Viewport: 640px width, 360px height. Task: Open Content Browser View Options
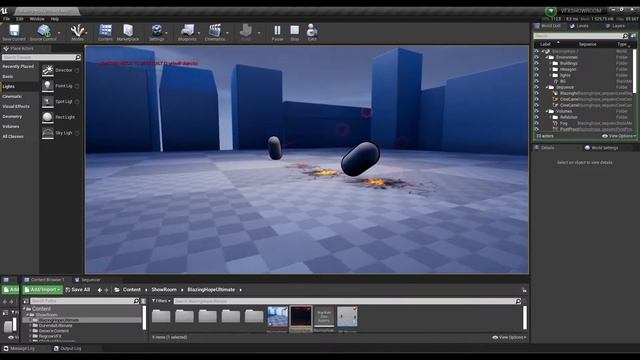(509, 338)
